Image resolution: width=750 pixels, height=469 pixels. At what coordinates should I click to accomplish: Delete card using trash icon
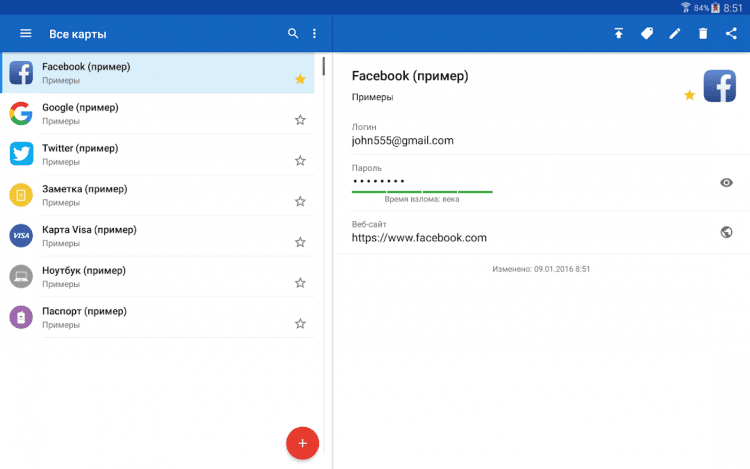703,34
